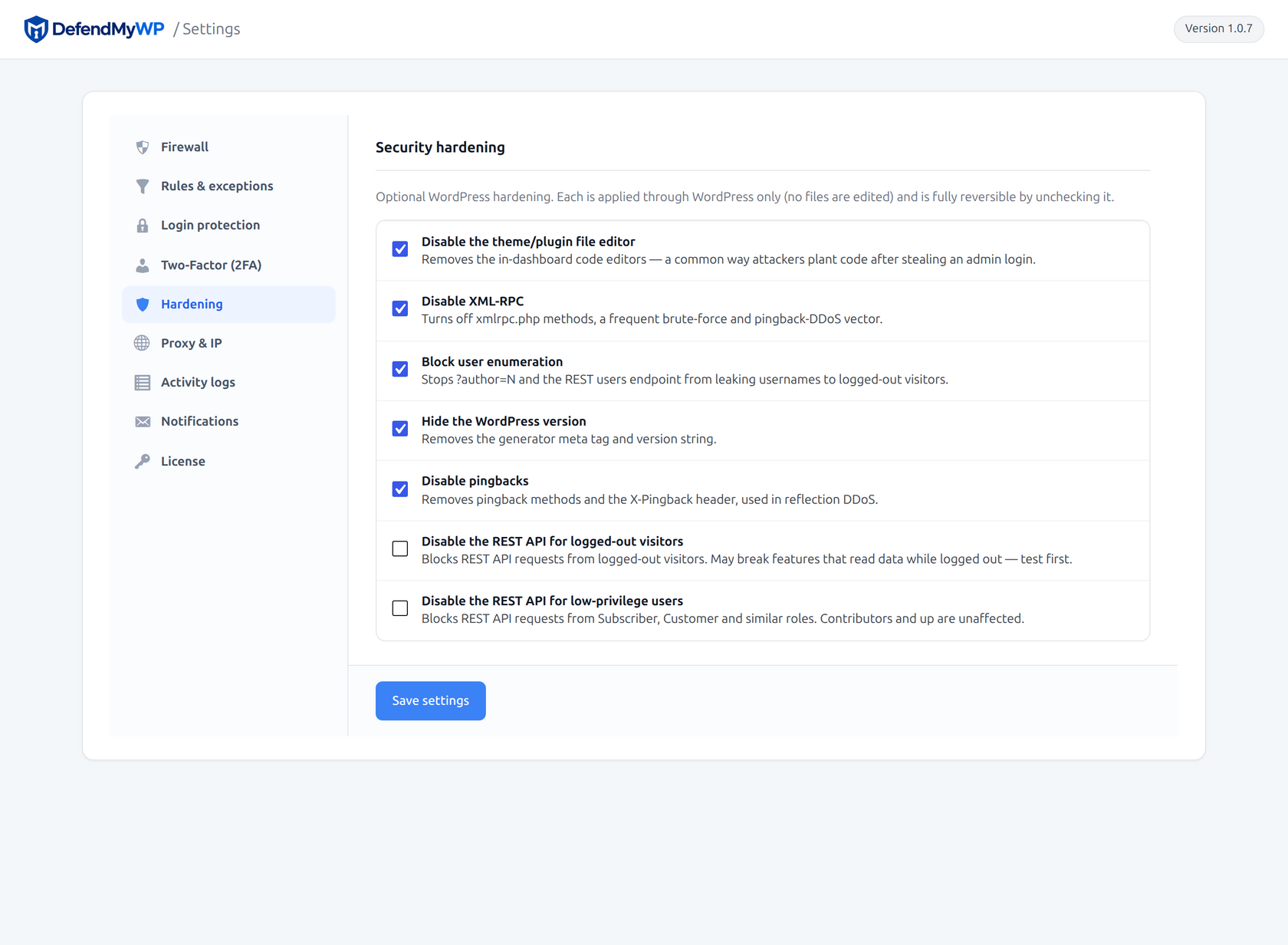Viewport: 1288px width, 945px height.
Task: Click 'Removes the generator meta tag' description
Action: point(569,440)
